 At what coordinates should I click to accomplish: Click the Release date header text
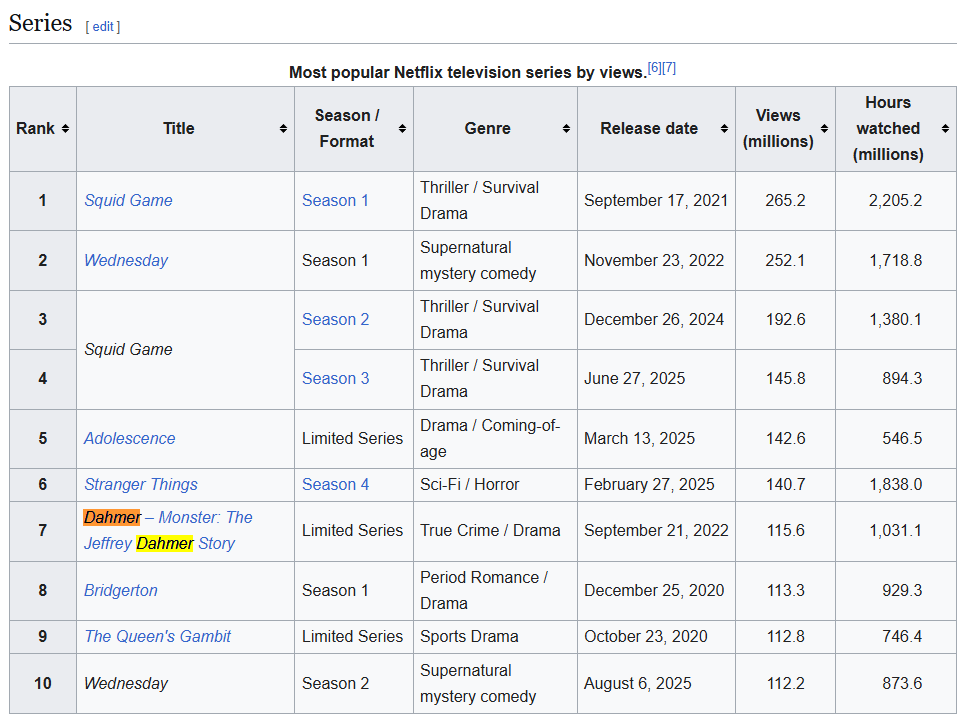point(649,129)
